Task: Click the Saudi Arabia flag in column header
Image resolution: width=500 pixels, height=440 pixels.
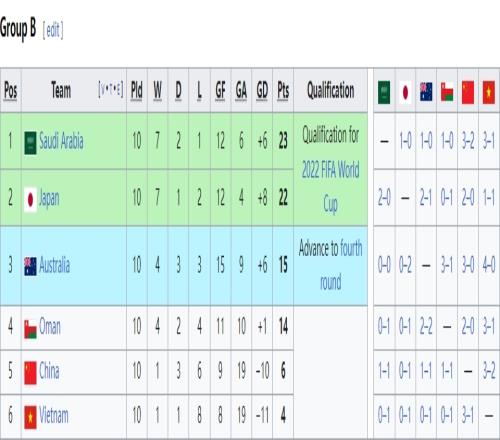Action: (x=384, y=92)
